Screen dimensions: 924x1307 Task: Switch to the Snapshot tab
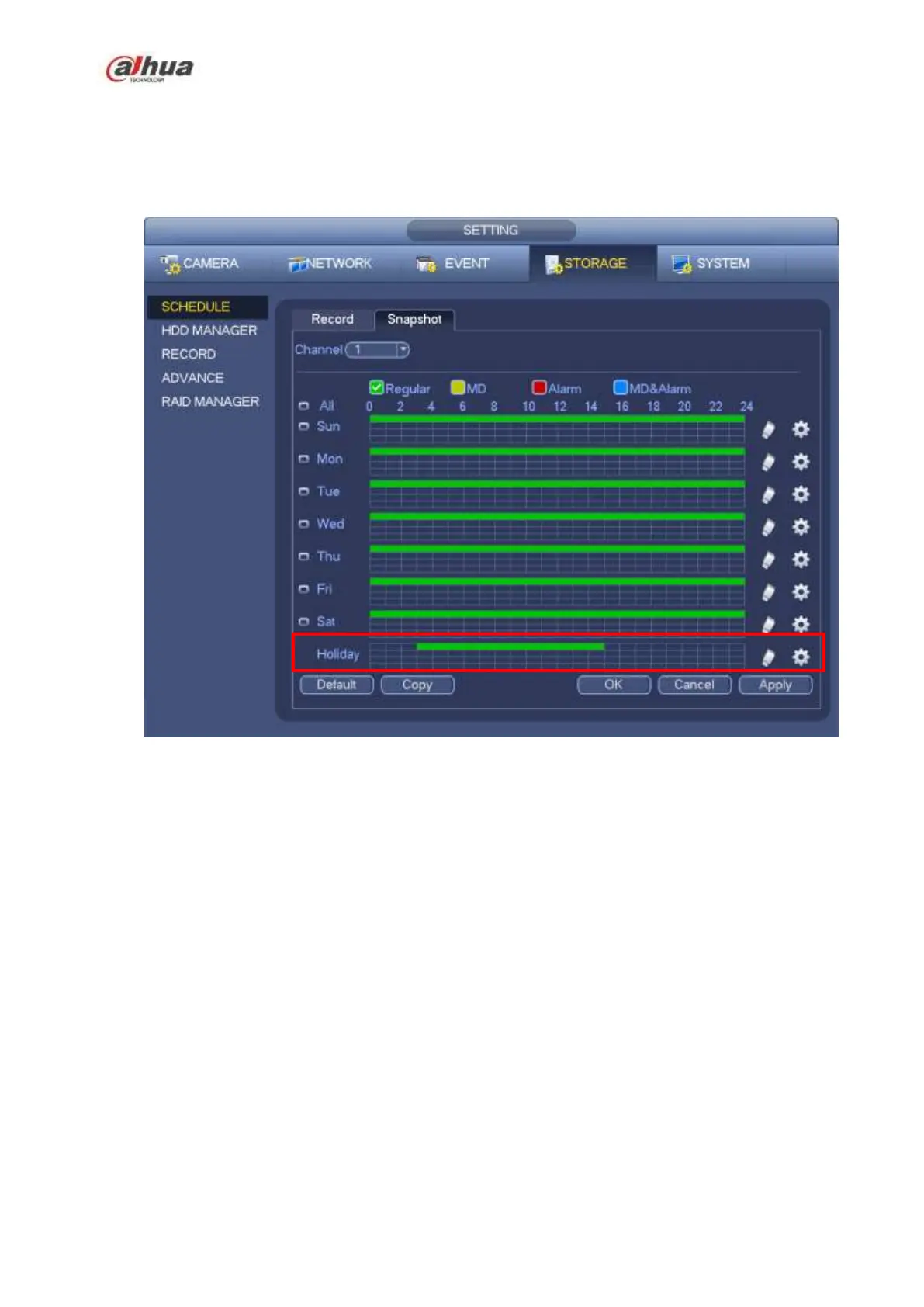pyautogui.click(x=414, y=319)
